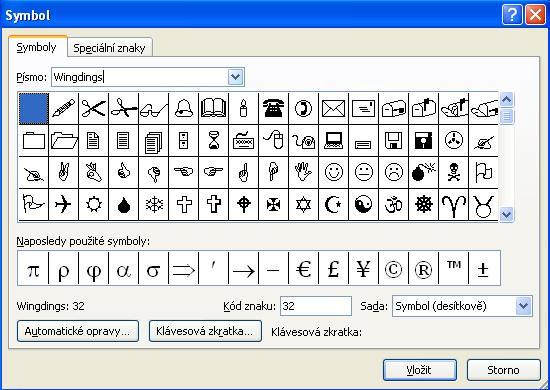This screenshot has width=550, height=390.
Task: Select the highlighted blank space symbol cell
Action: pyautogui.click(x=34, y=108)
